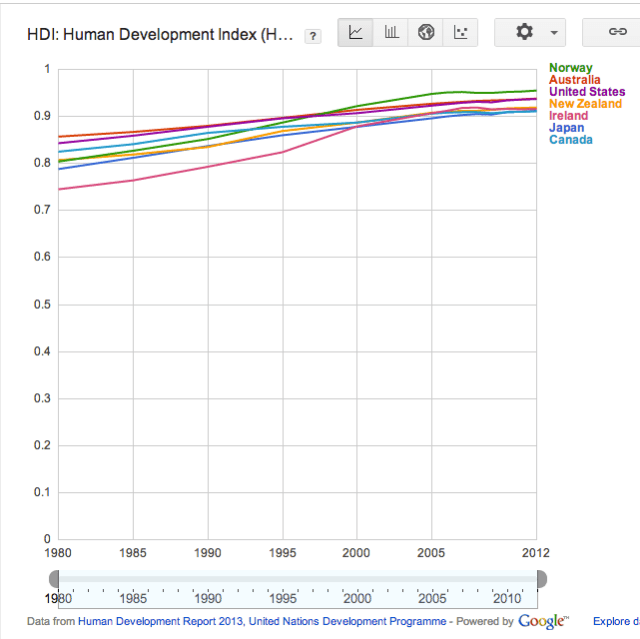Click the Ireland legend label
640x639 pixels.
point(569,116)
